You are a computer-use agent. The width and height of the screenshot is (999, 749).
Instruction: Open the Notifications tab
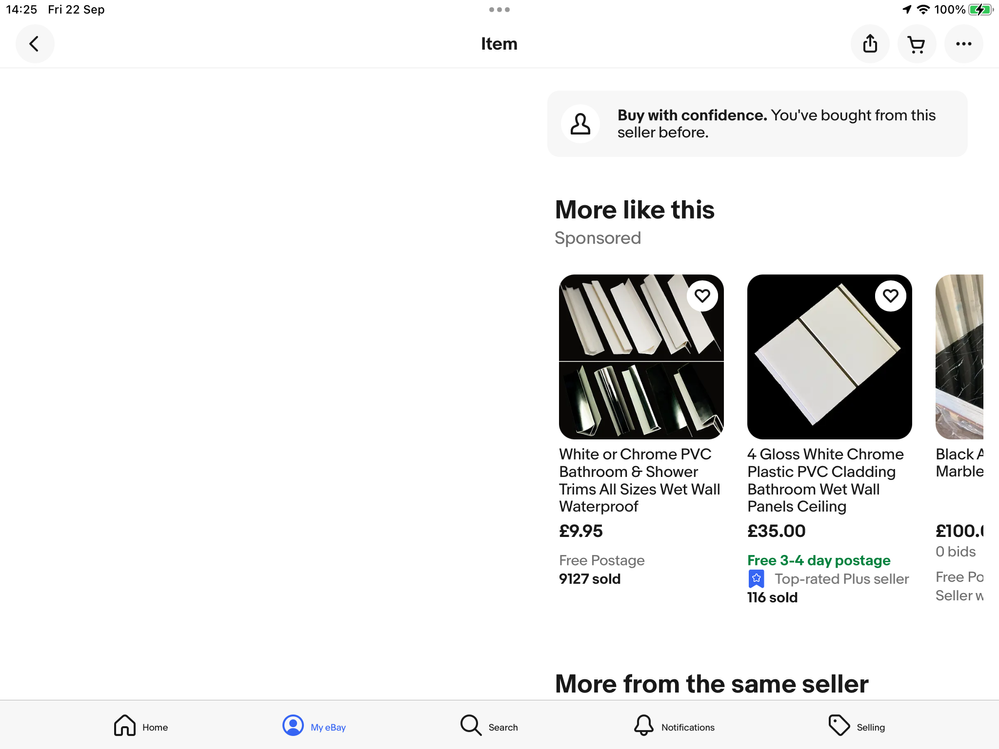point(674,726)
